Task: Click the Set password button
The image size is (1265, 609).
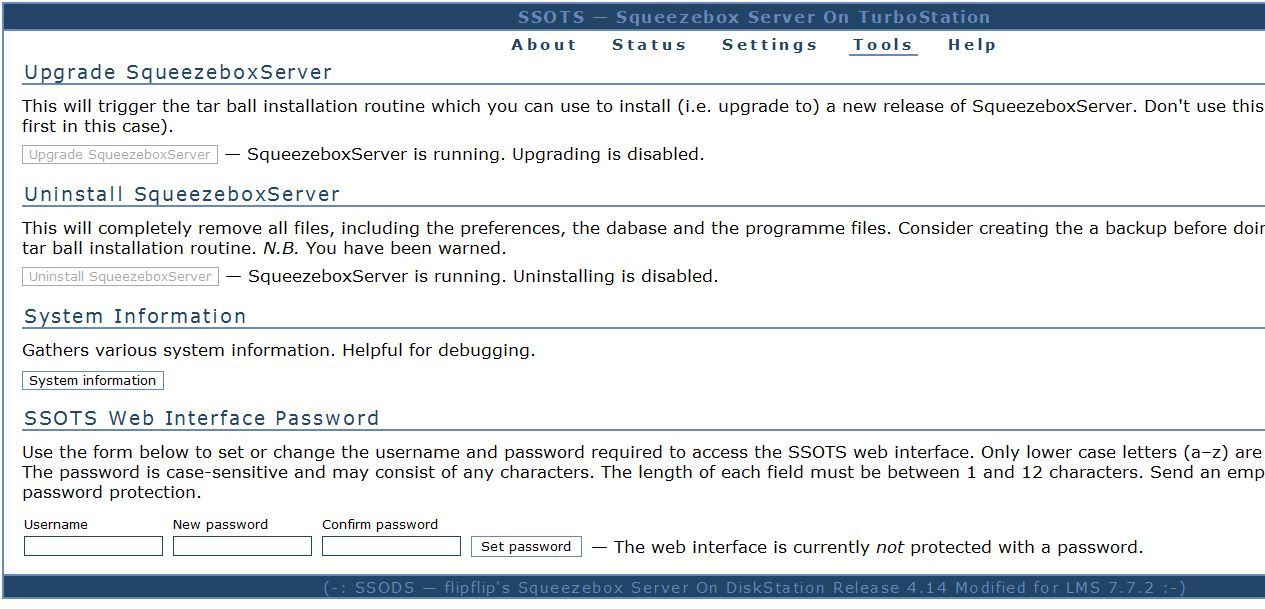Action: (x=526, y=547)
